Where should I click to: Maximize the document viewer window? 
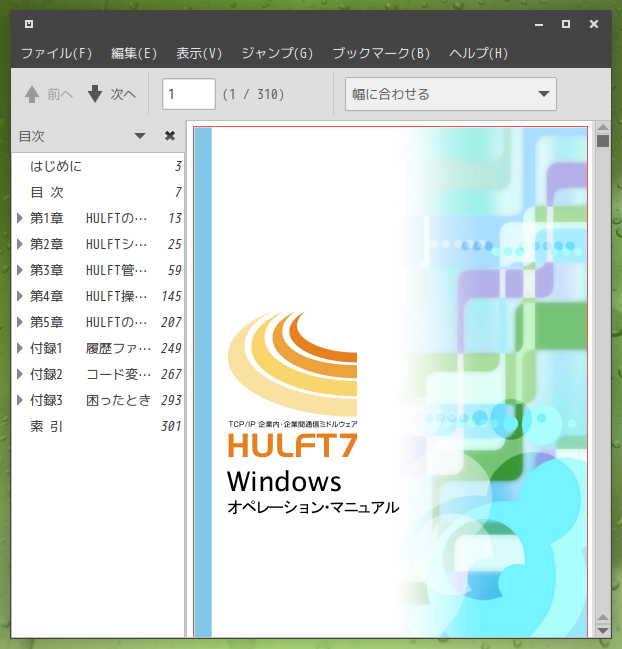point(566,24)
